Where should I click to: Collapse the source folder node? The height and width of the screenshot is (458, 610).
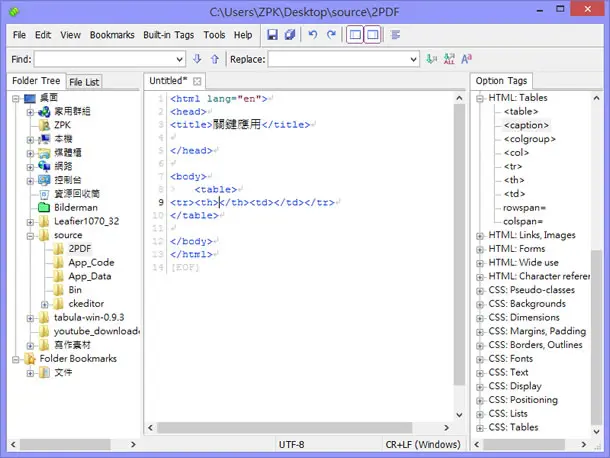[x=30, y=235]
